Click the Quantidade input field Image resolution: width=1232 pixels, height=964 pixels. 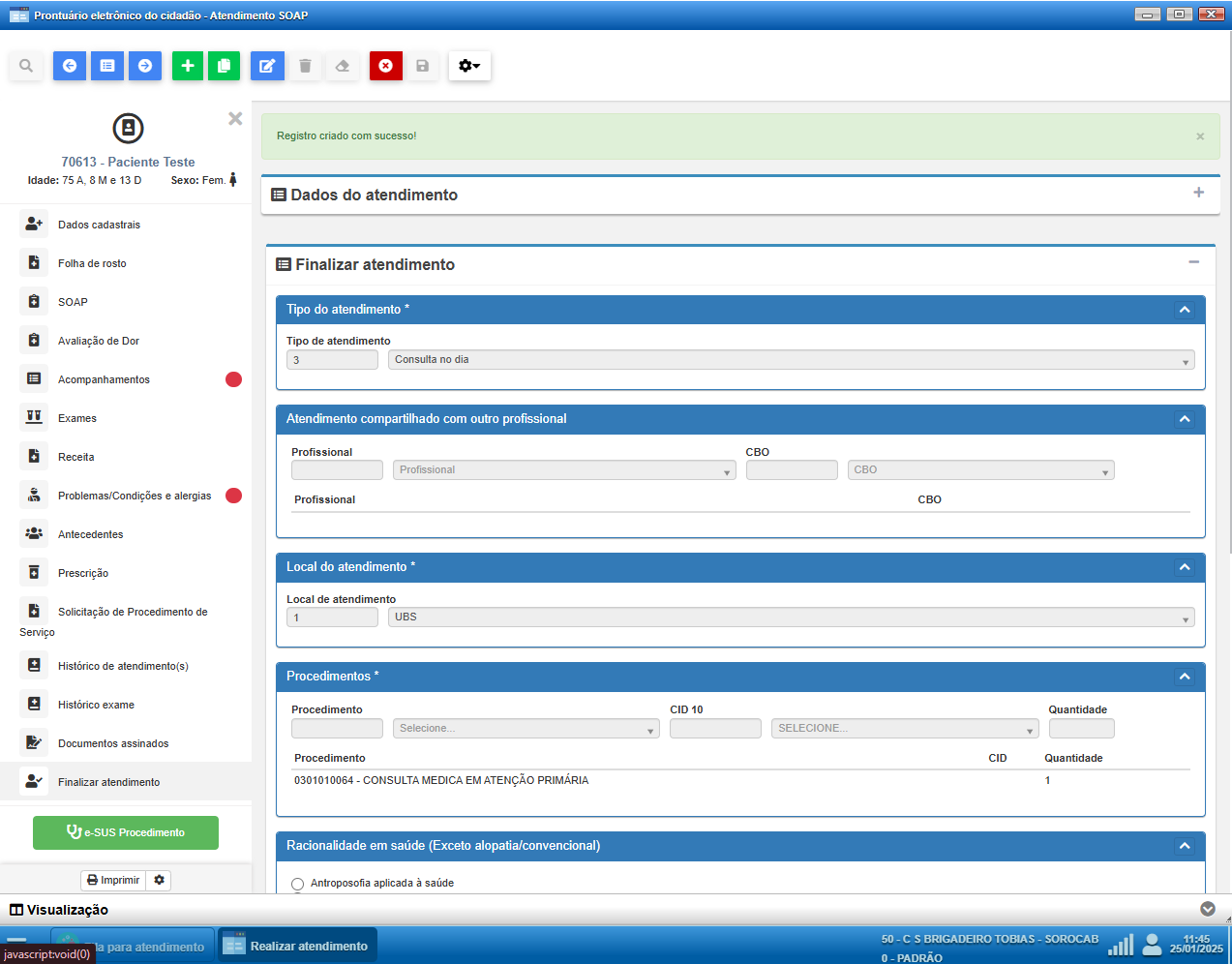1081,729
